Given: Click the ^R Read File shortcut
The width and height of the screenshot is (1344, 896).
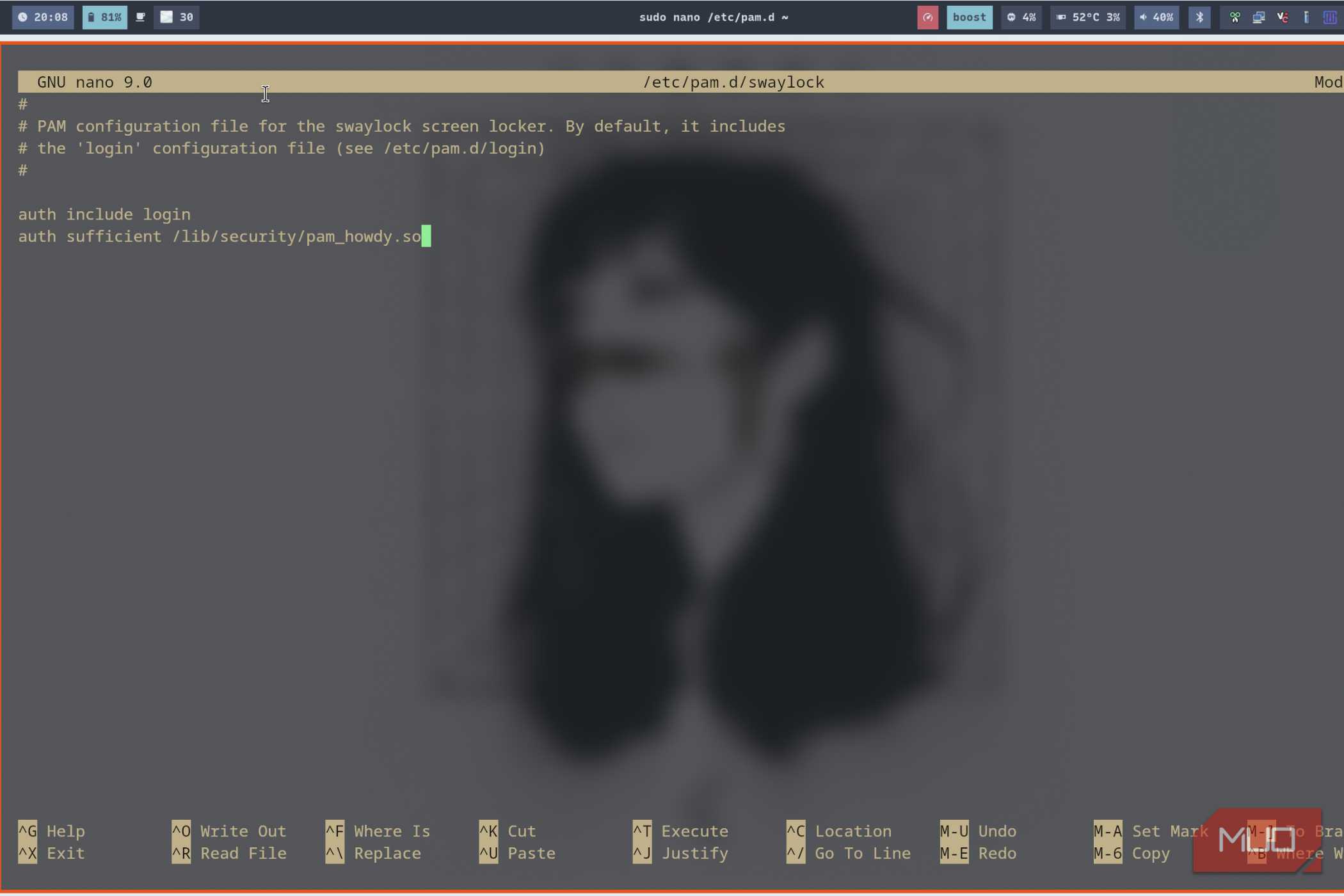Looking at the screenshot, I should tap(229, 854).
